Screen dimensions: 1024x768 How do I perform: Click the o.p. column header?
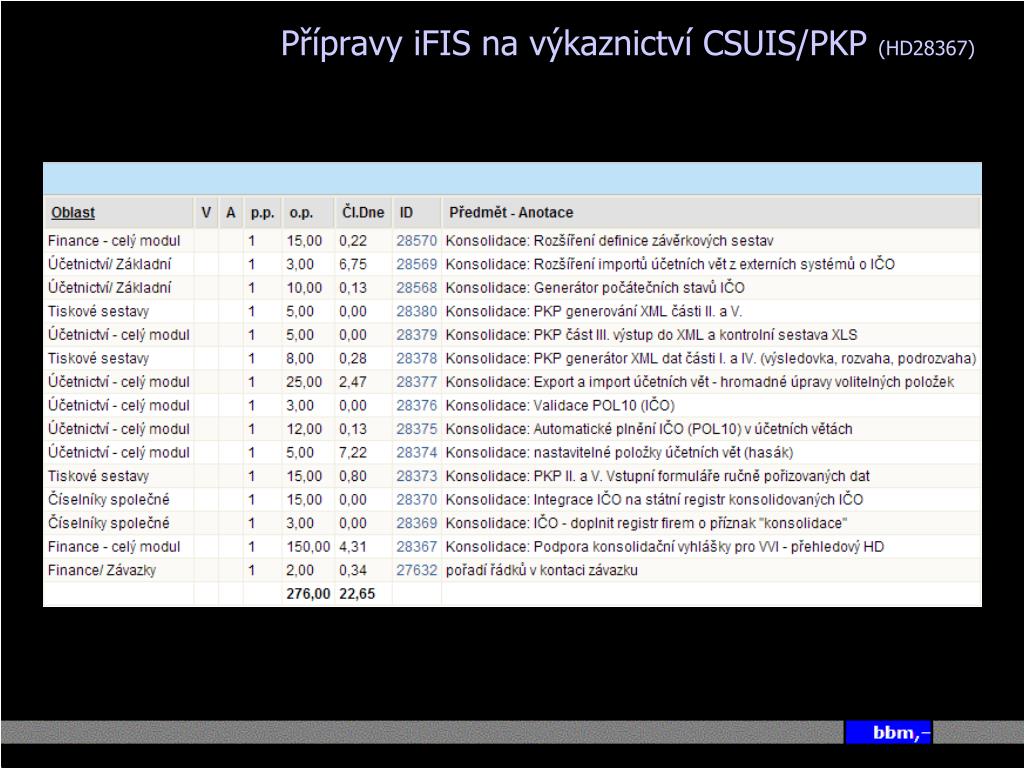point(301,214)
